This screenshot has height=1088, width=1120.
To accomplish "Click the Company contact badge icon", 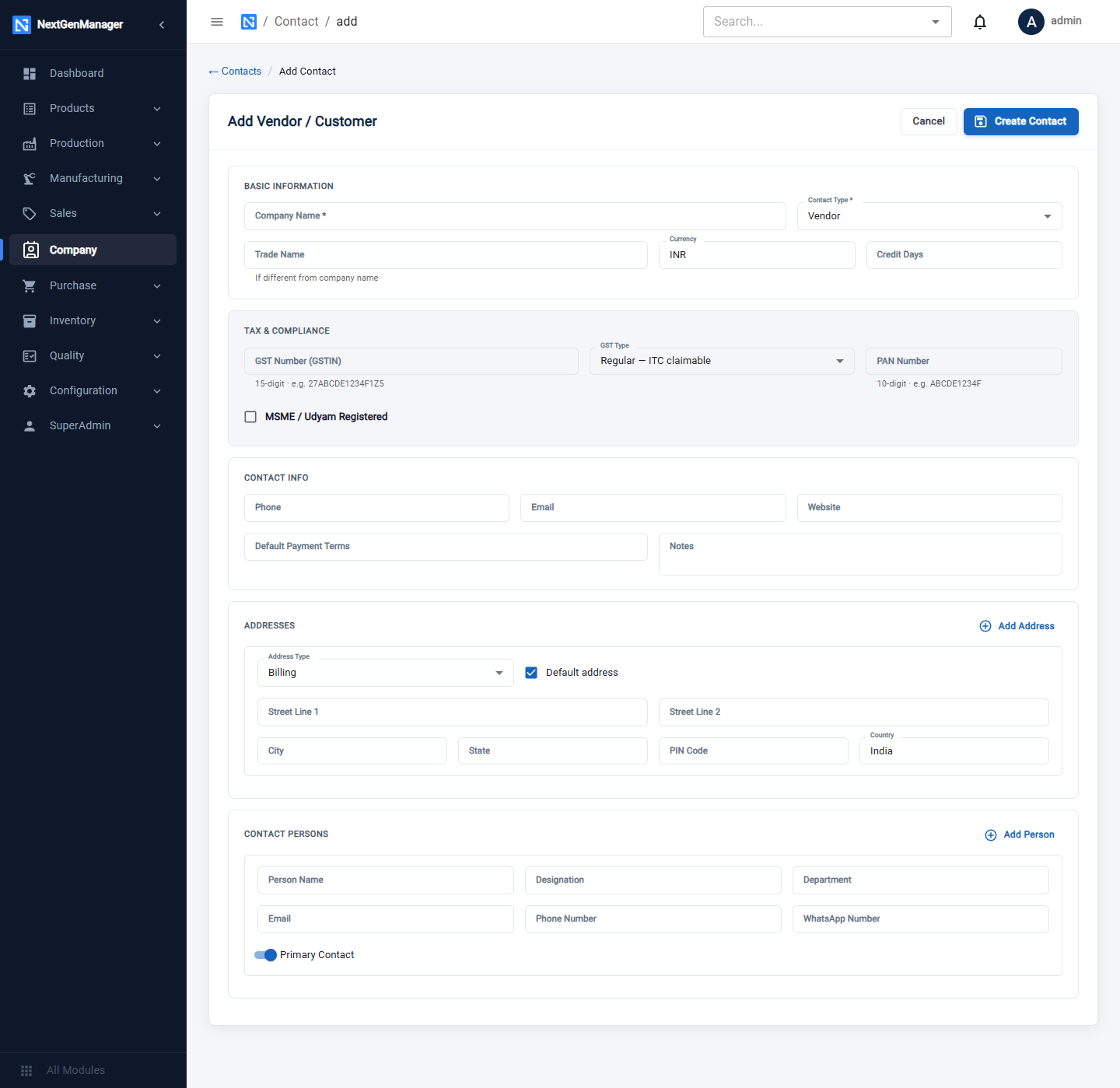I will click(x=31, y=250).
